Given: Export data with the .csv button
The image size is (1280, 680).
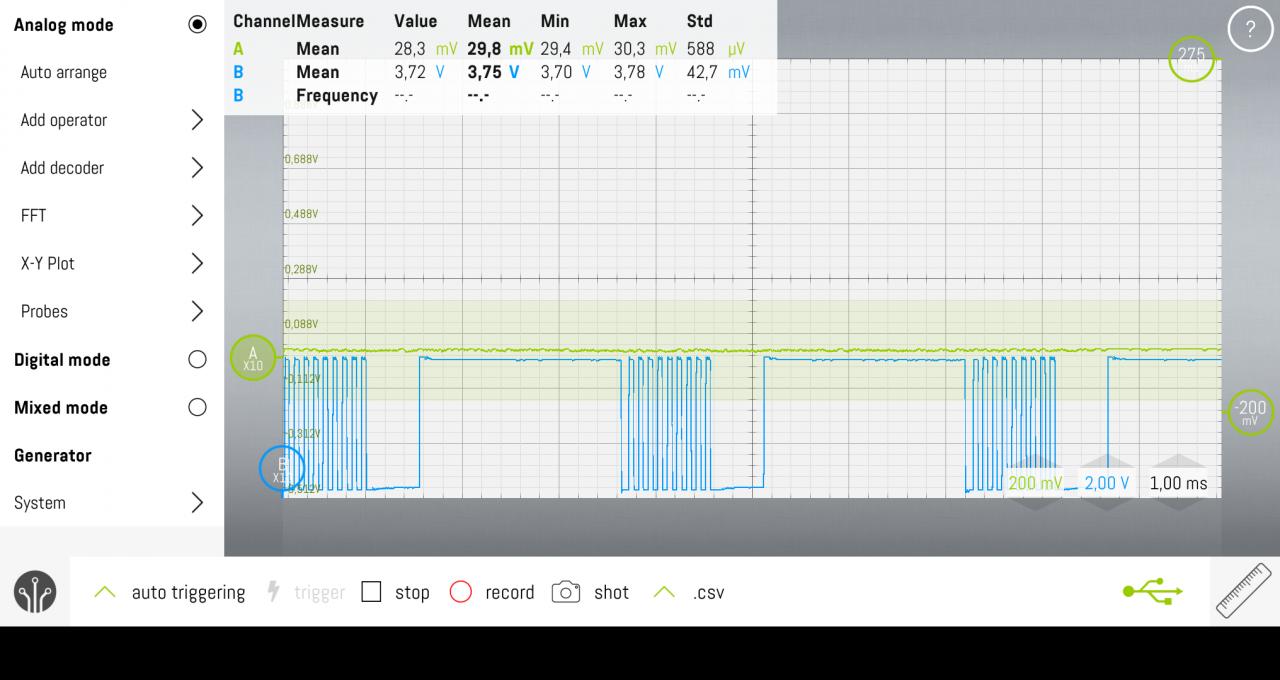Looking at the screenshot, I should [688, 592].
